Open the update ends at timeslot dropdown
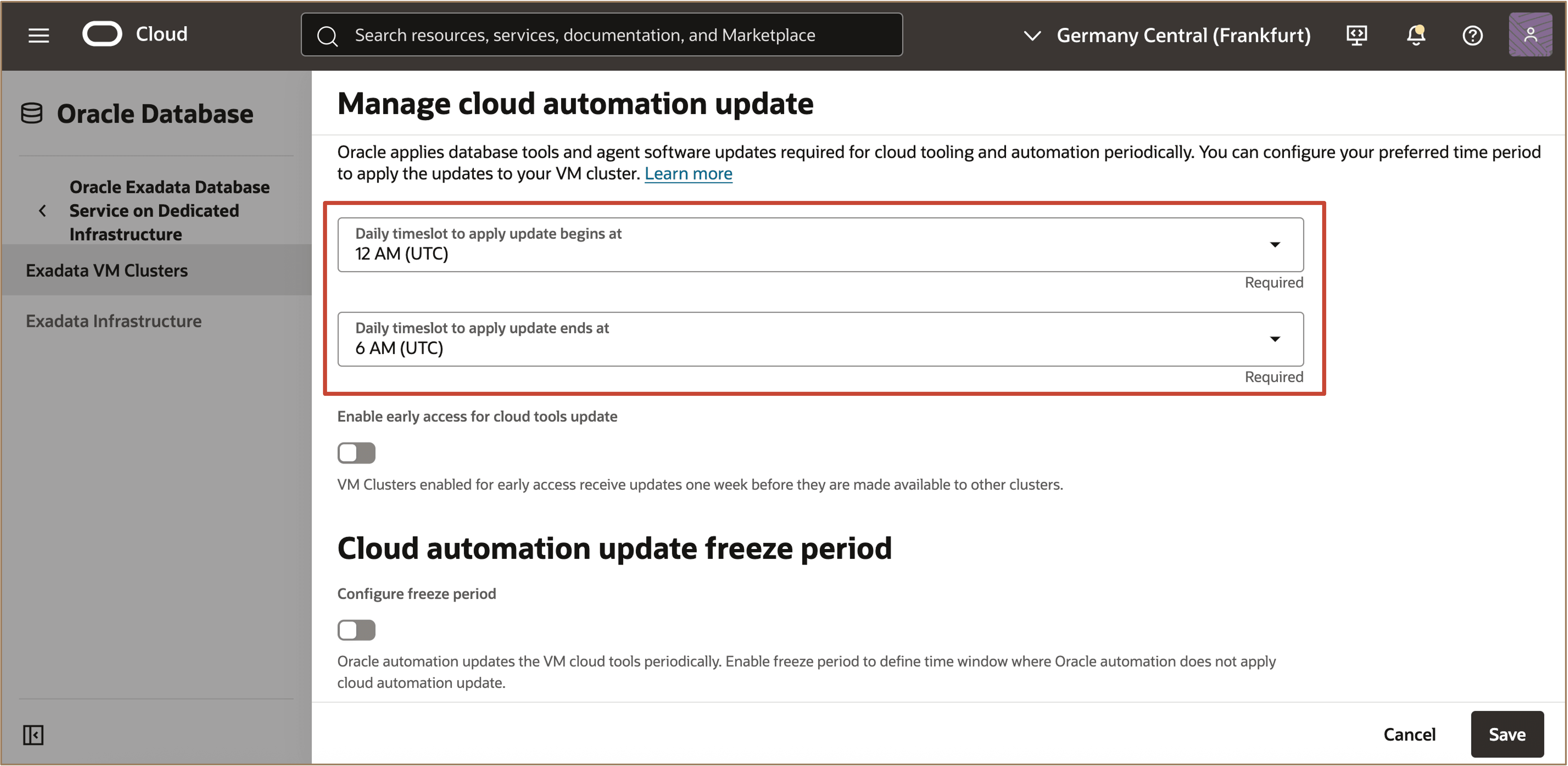 tap(820, 339)
